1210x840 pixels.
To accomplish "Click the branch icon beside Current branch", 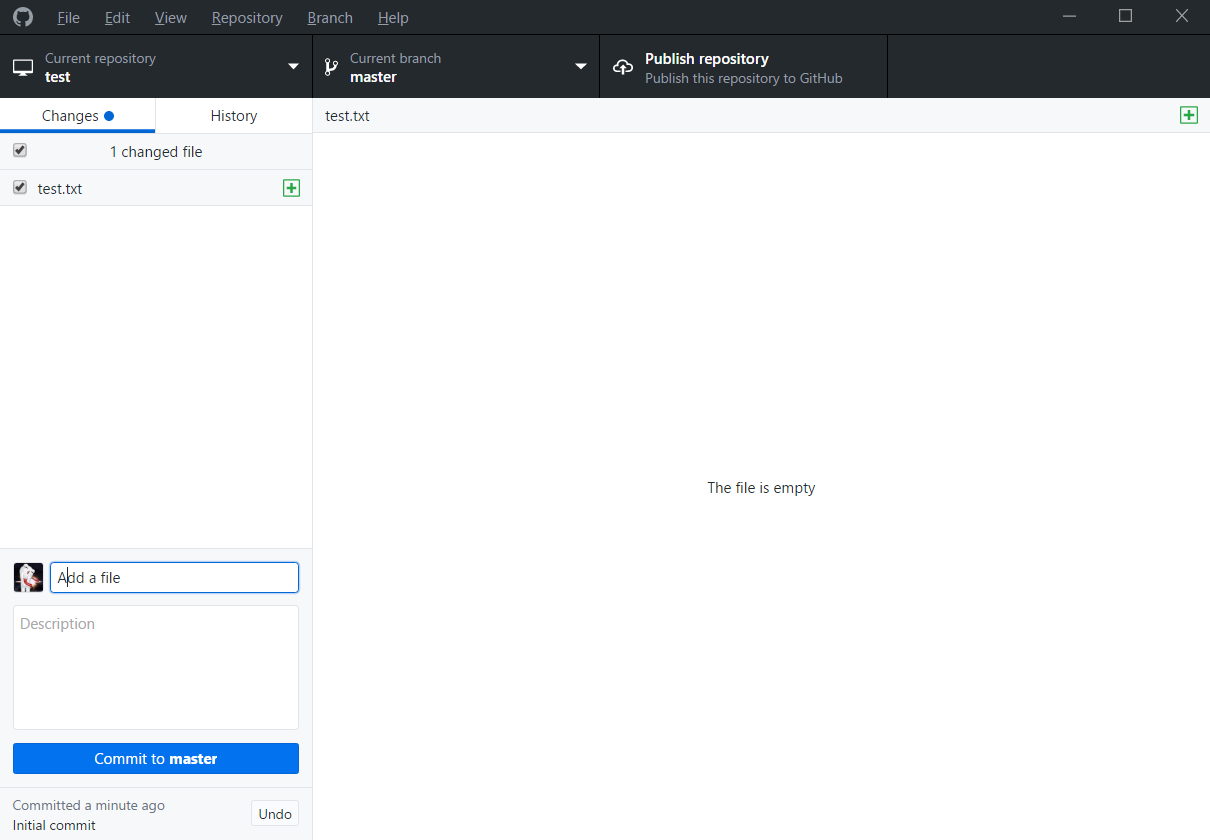I will pyautogui.click(x=331, y=68).
